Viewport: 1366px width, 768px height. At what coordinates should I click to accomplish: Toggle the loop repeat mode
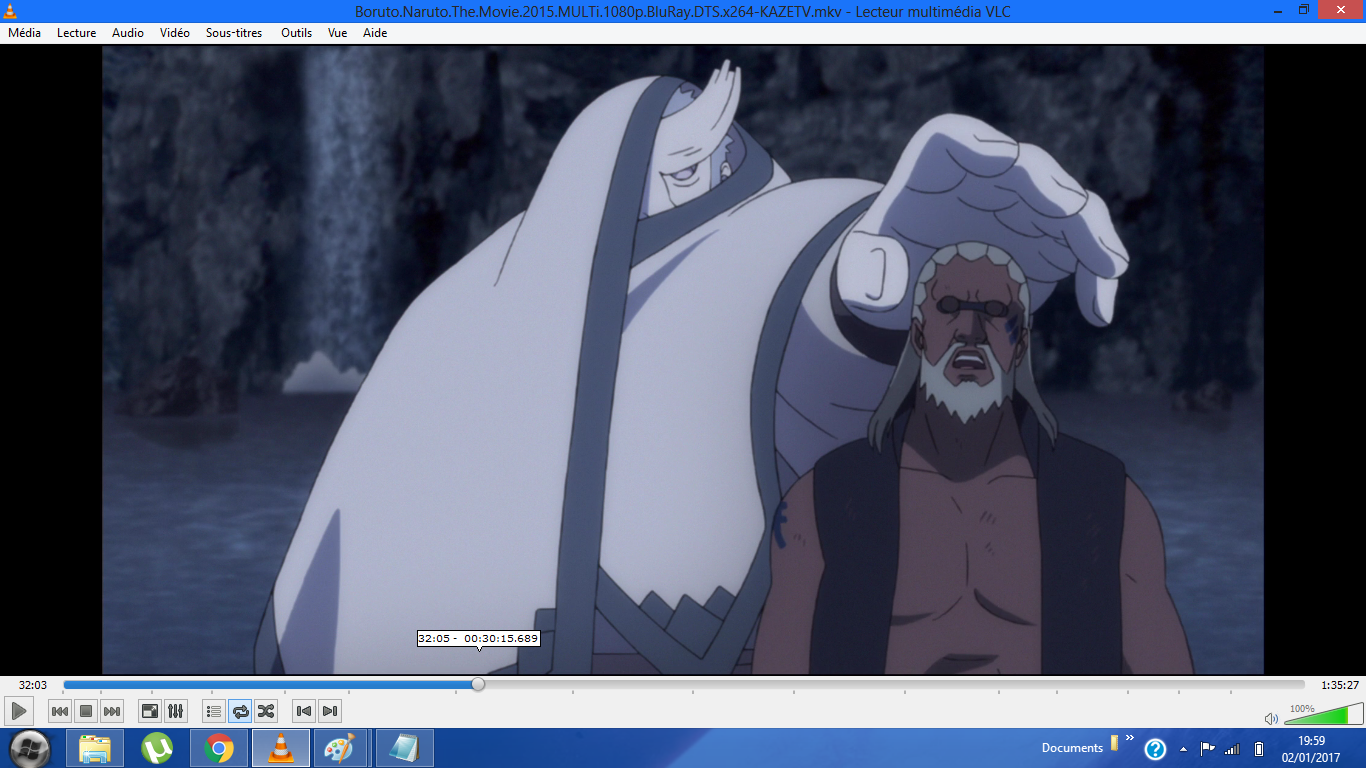(240, 711)
